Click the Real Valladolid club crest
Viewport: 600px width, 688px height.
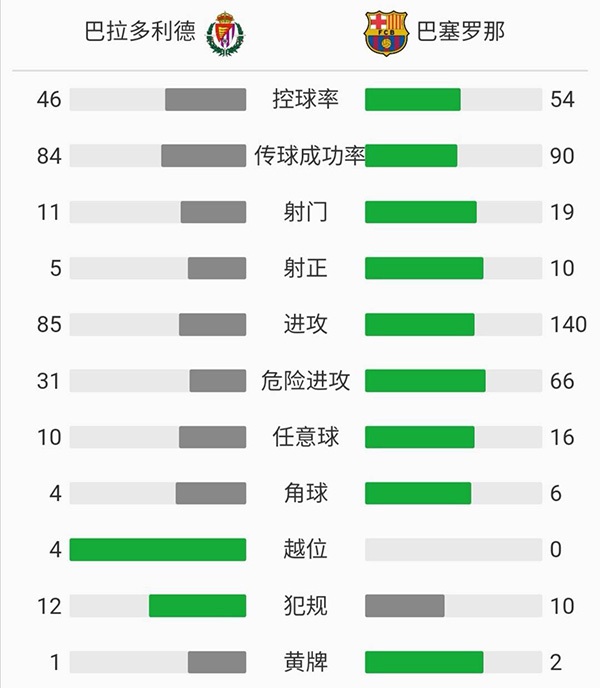point(225,33)
